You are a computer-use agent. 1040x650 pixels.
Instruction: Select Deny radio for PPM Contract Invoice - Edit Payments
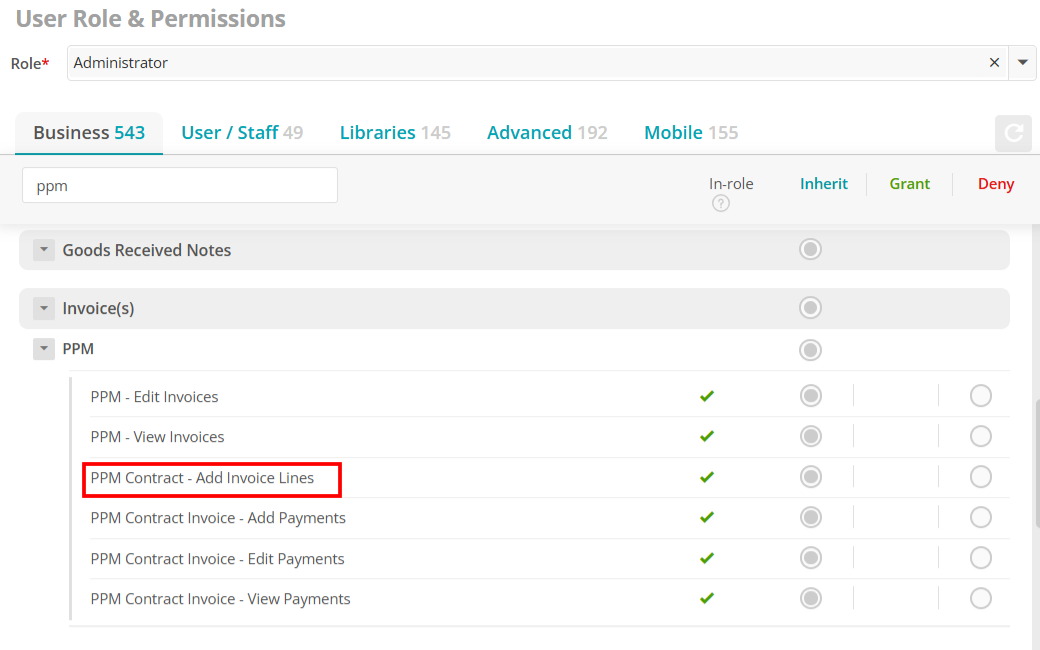tap(980, 558)
